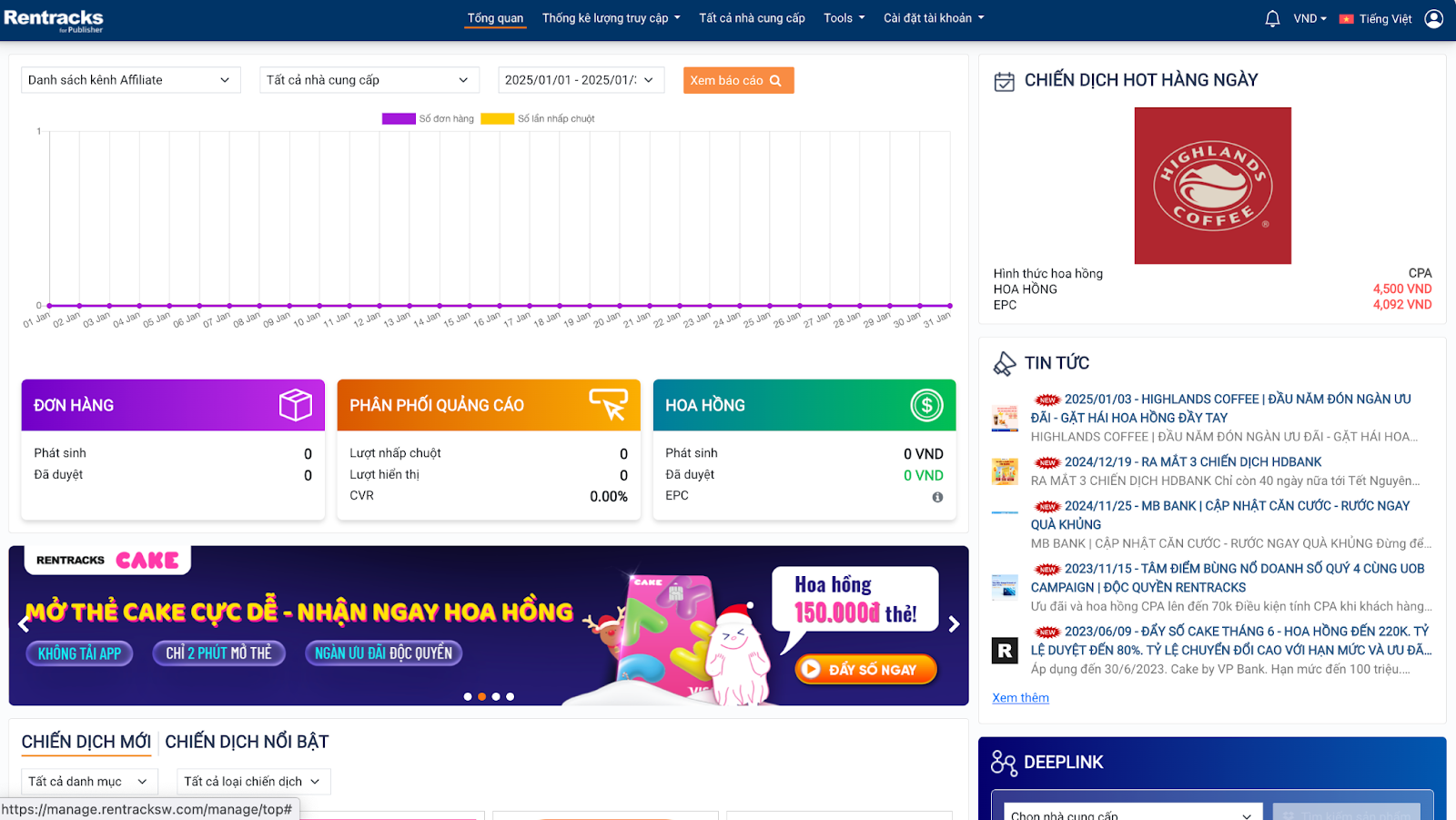Image resolution: width=1456 pixels, height=820 pixels.
Task: Select the fourth banner carousel dot
Action: click(510, 696)
